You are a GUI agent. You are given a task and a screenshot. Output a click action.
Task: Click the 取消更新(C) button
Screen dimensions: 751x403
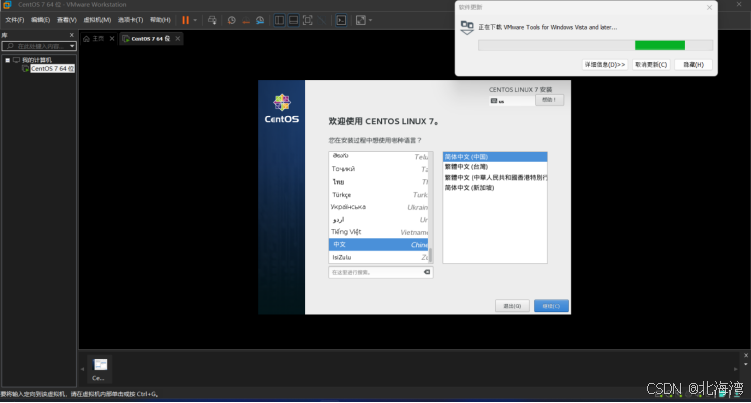pyautogui.click(x=651, y=65)
